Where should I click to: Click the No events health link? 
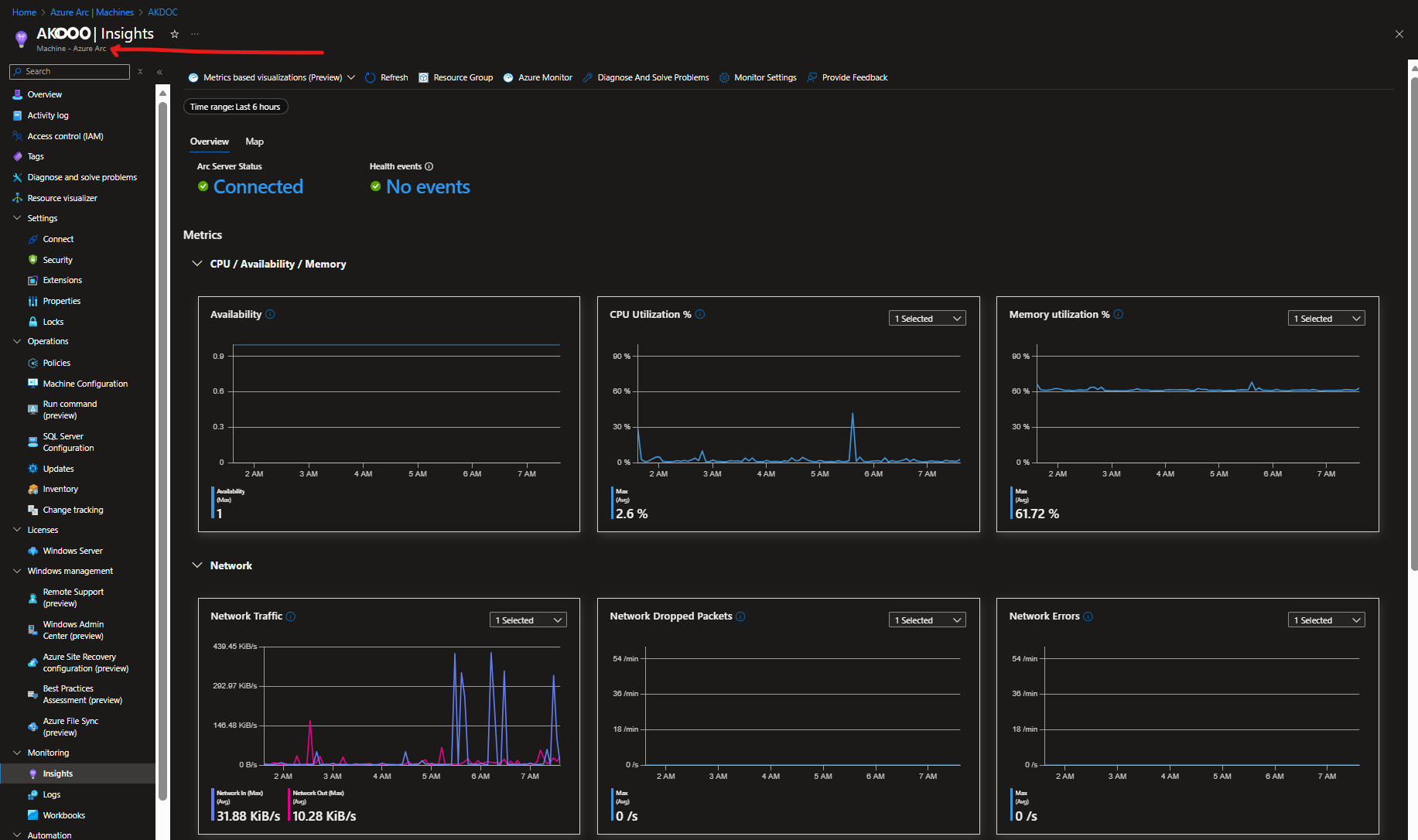pos(429,187)
